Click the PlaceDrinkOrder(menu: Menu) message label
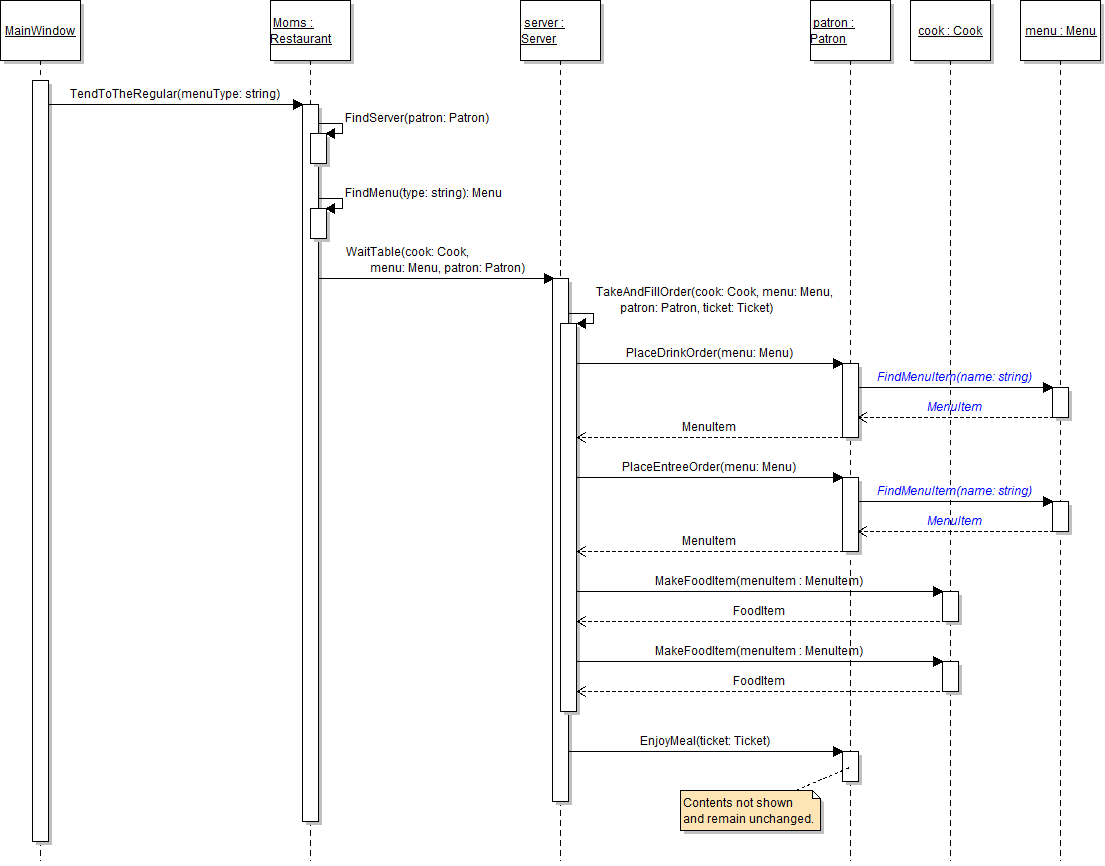Viewport: 1105px width, 866px height. pyautogui.click(x=709, y=353)
